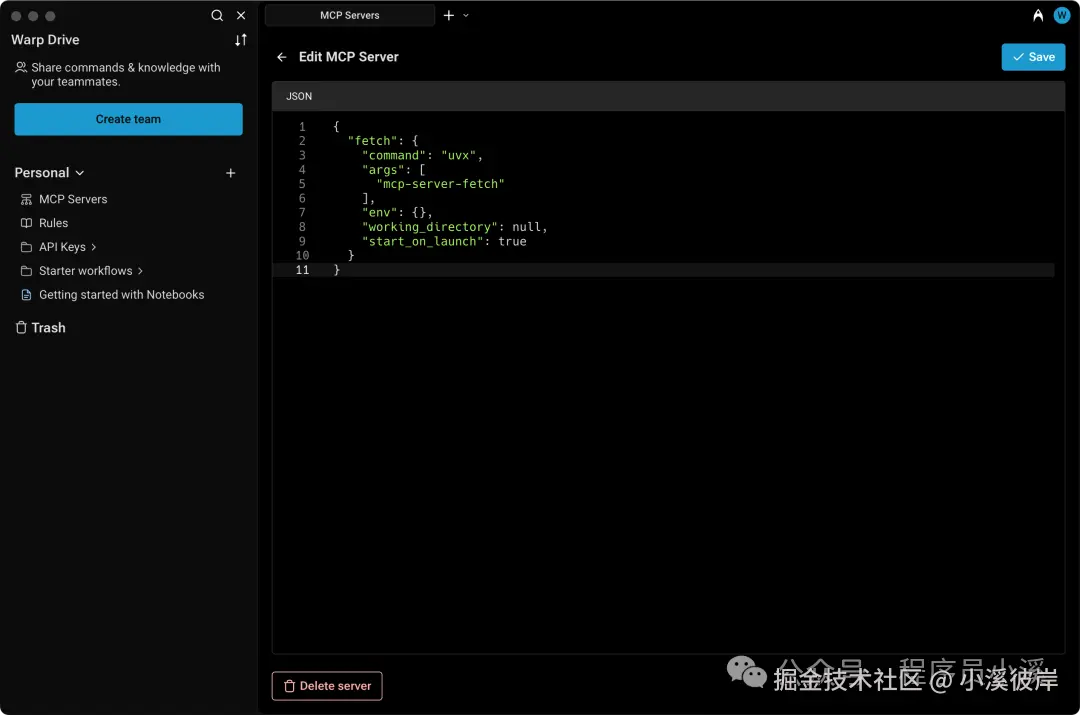Viewport: 1080px width, 715px height.
Task: Select the Starter workflows label
Action: point(85,271)
